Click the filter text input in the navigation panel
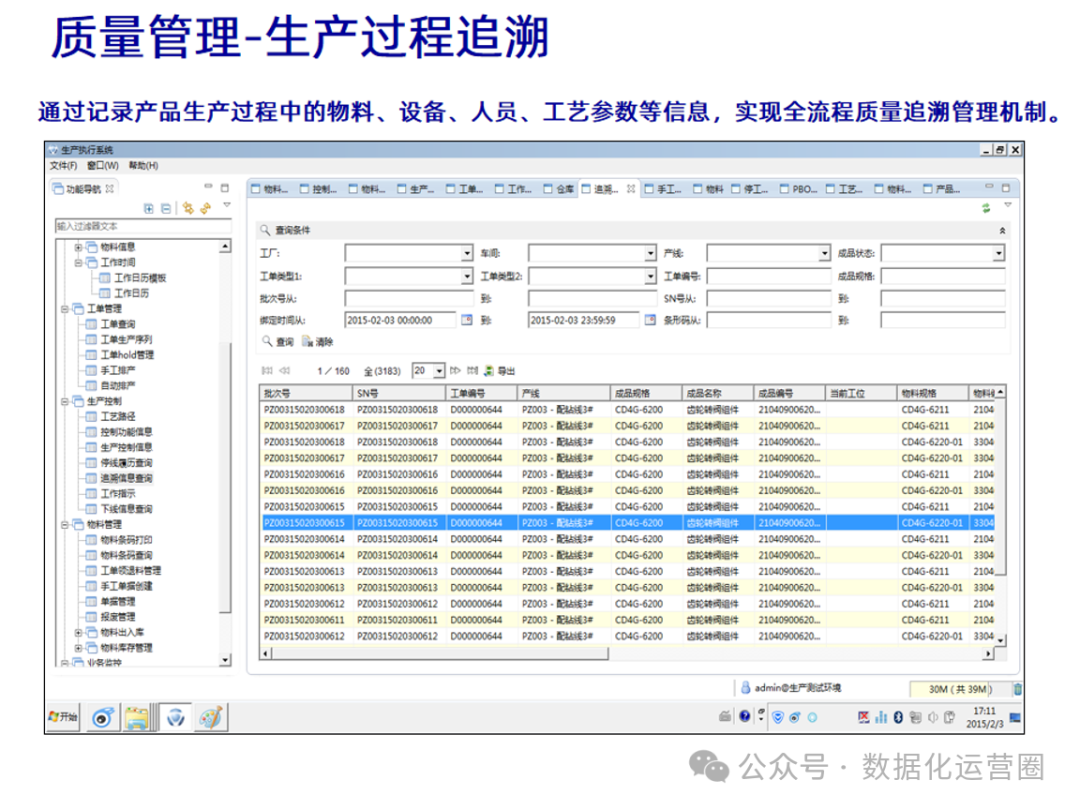This screenshot has width=1080, height=810. click(x=143, y=226)
